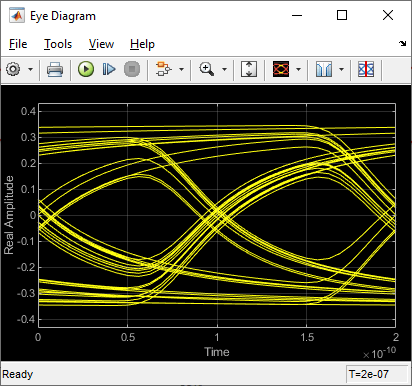Expand the Zoom tool dropdown arrow

[224, 69]
